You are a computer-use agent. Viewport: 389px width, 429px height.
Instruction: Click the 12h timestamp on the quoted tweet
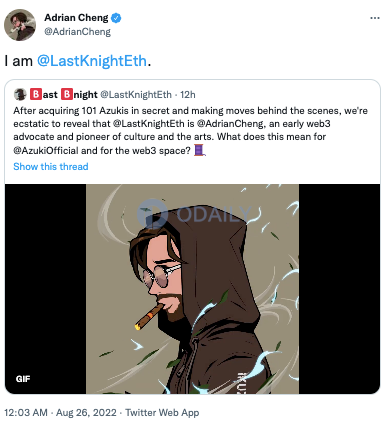(188, 95)
